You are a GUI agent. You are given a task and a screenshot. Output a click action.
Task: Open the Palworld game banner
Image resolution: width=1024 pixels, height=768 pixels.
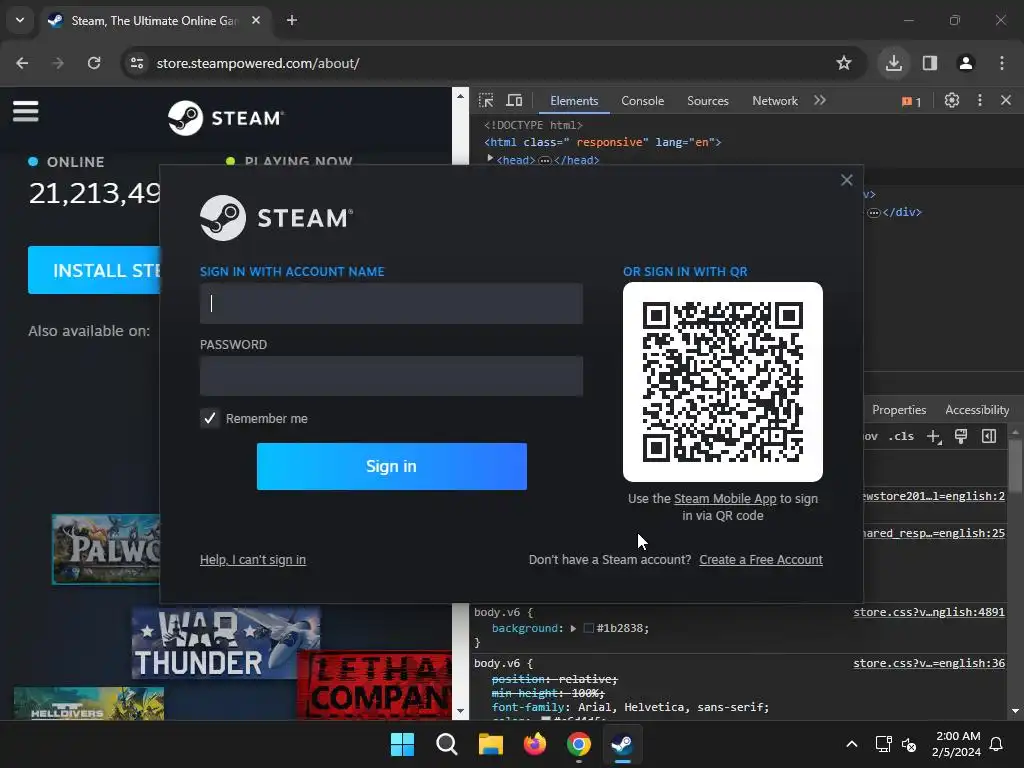point(106,549)
